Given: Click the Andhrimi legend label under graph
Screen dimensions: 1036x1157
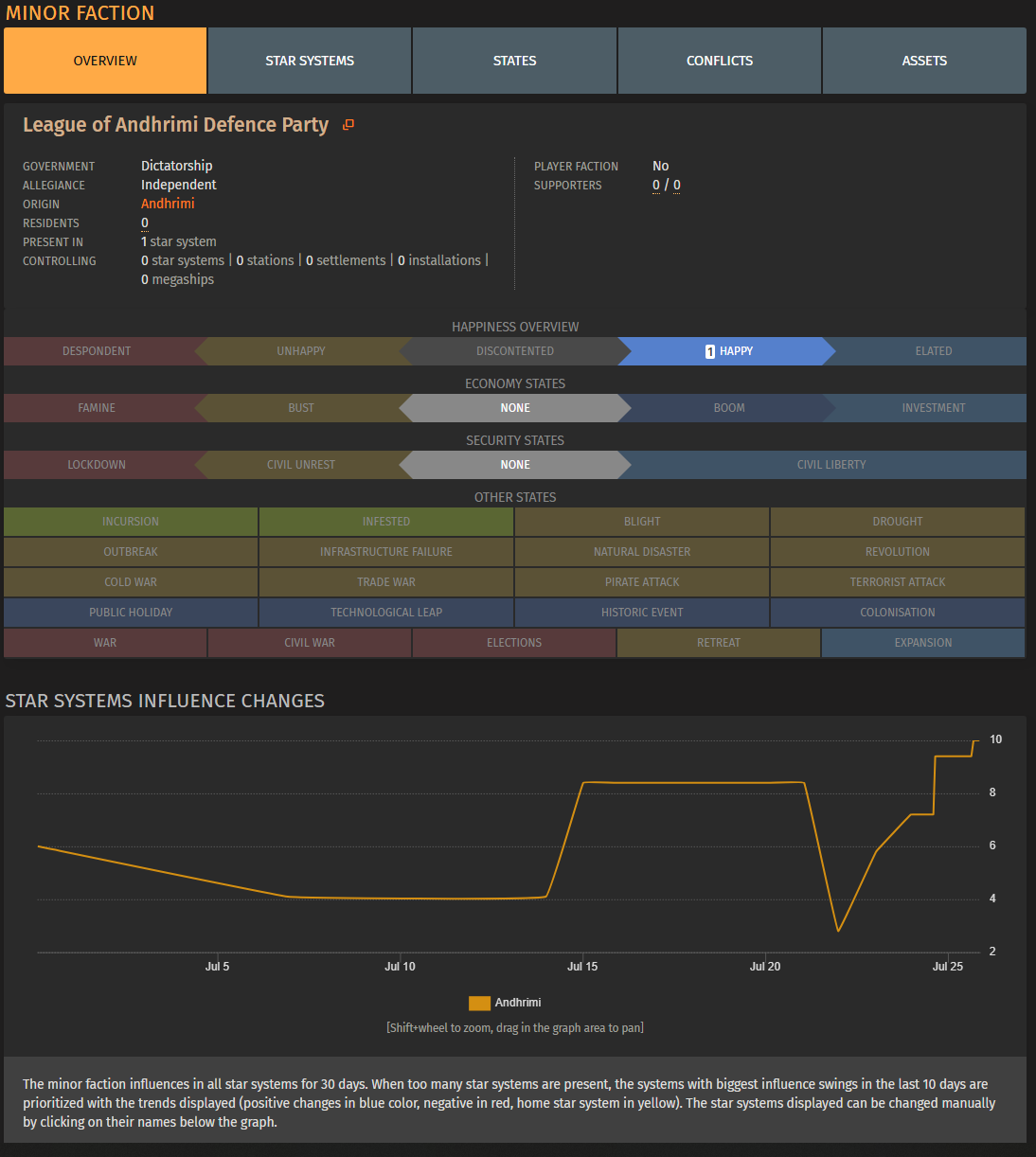Looking at the screenshot, I should point(518,1003).
